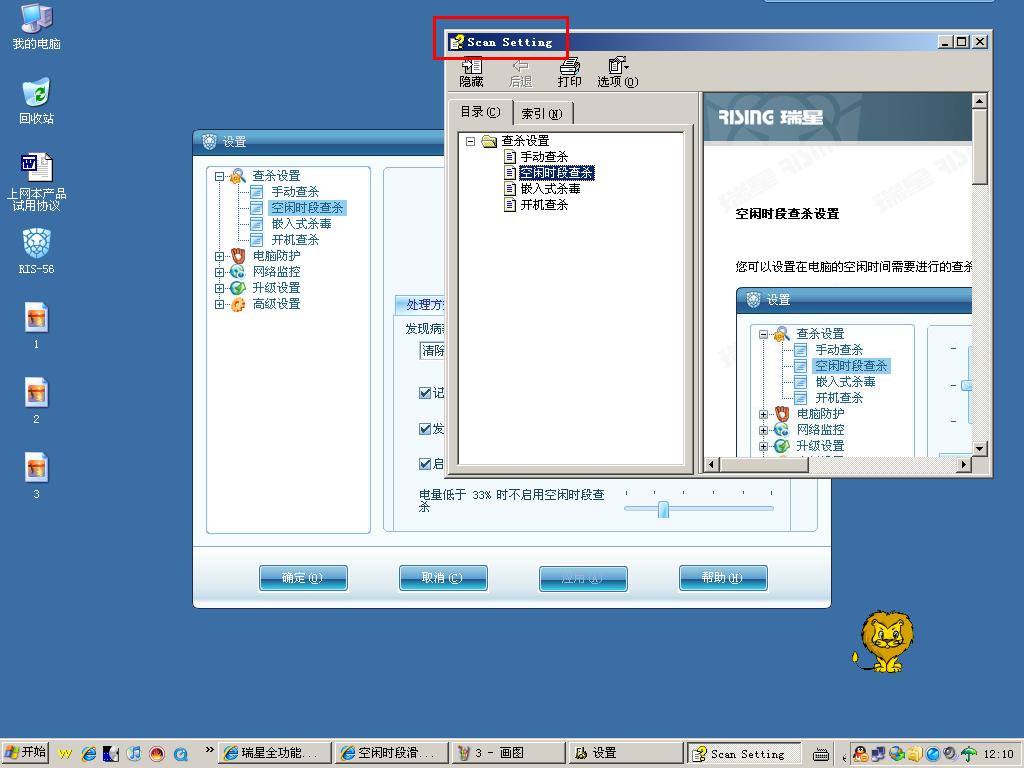Screen dimensions: 1024x768
Task: Open My Computer desktop icon
Action: coord(37,26)
